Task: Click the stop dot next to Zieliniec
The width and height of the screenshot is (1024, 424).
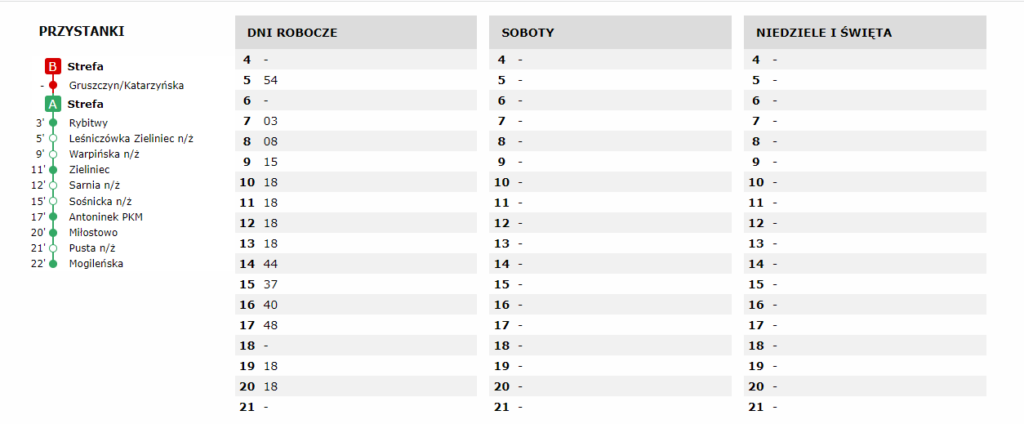Action: [53, 170]
